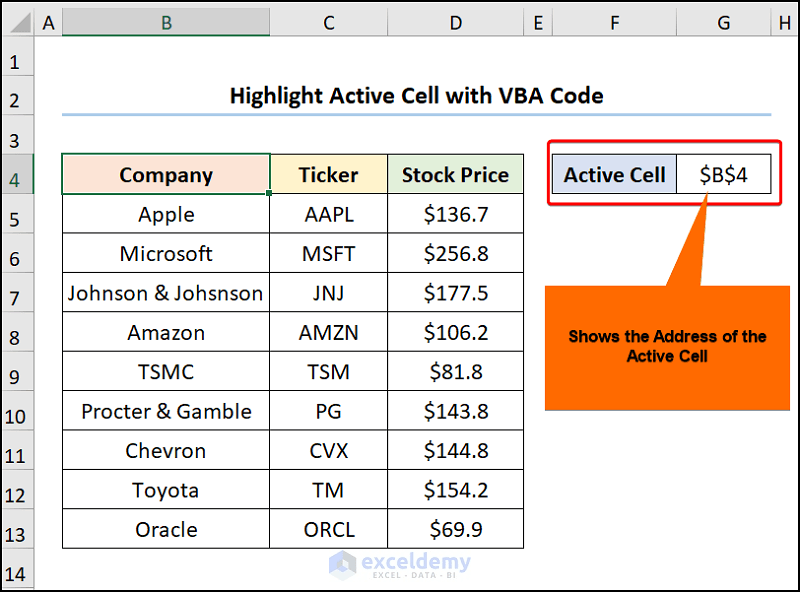Screen dimensions: 800x592
Task: Select the Company header cell
Action: click(x=165, y=174)
